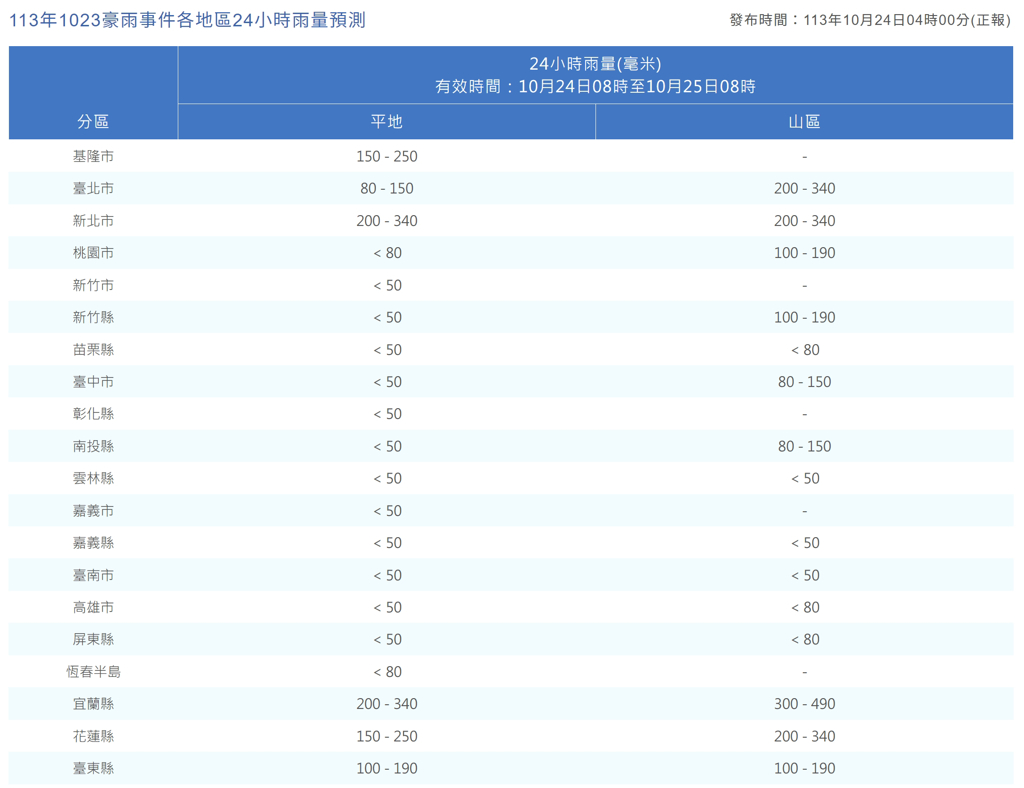Click the page title about the 1023 heavy rain forecast
Image resolution: width=1024 pixels, height=788 pixels.
tap(187, 20)
